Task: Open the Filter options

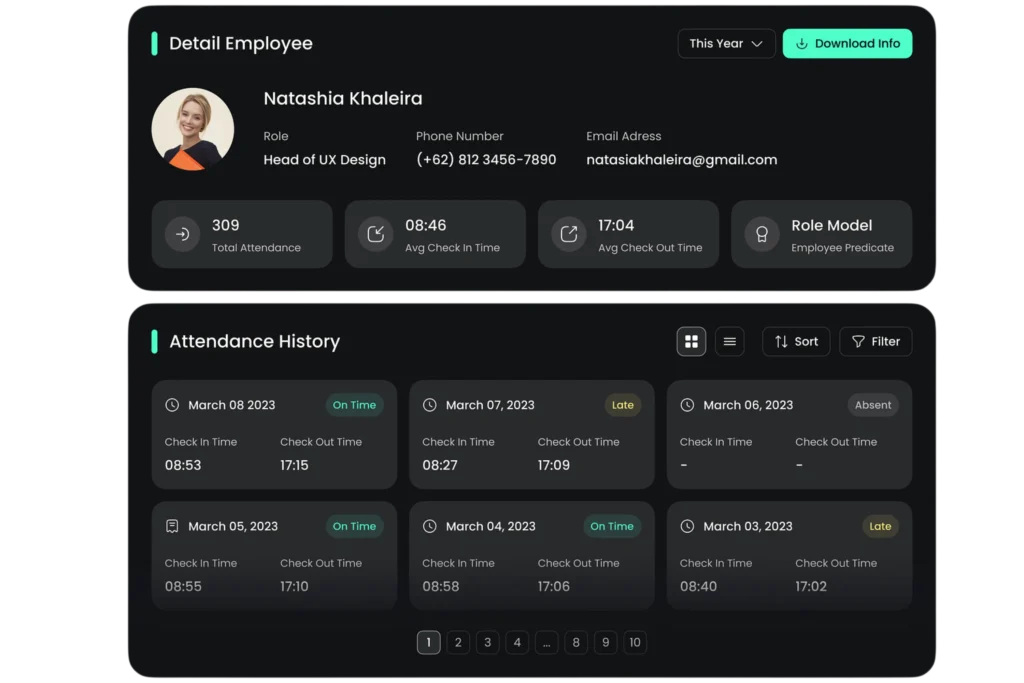Action: click(x=875, y=342)
